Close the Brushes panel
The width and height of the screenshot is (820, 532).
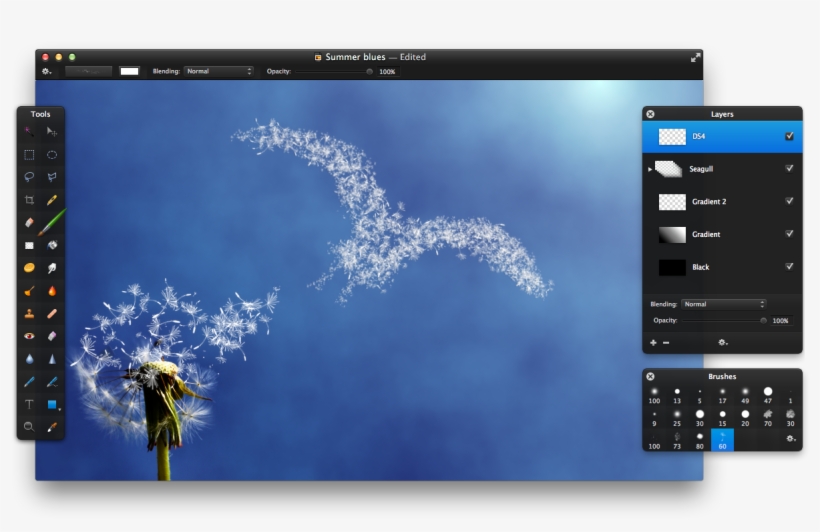(x=650, y=377)
